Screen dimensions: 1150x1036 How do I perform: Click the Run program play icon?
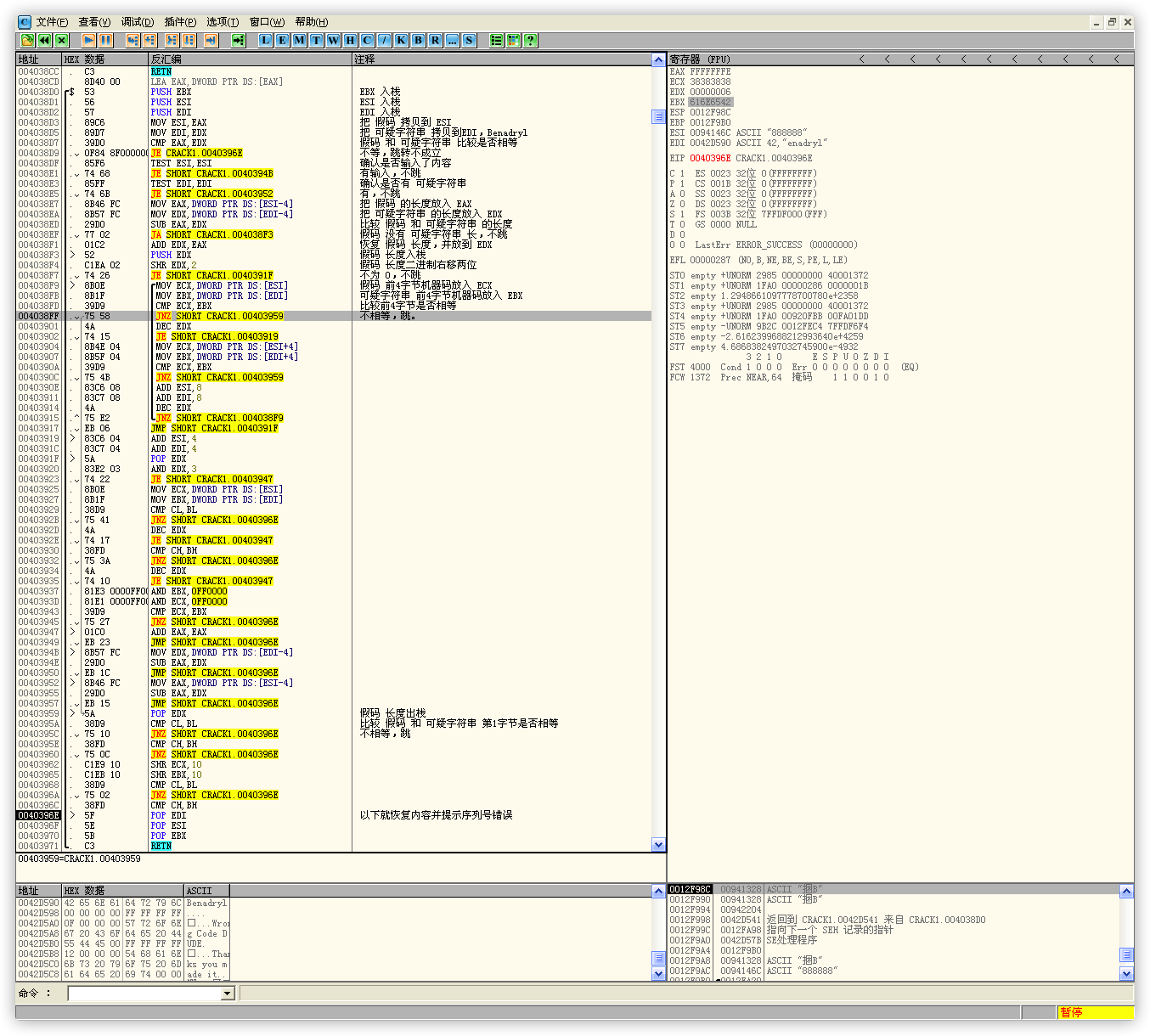click(88, 40)
